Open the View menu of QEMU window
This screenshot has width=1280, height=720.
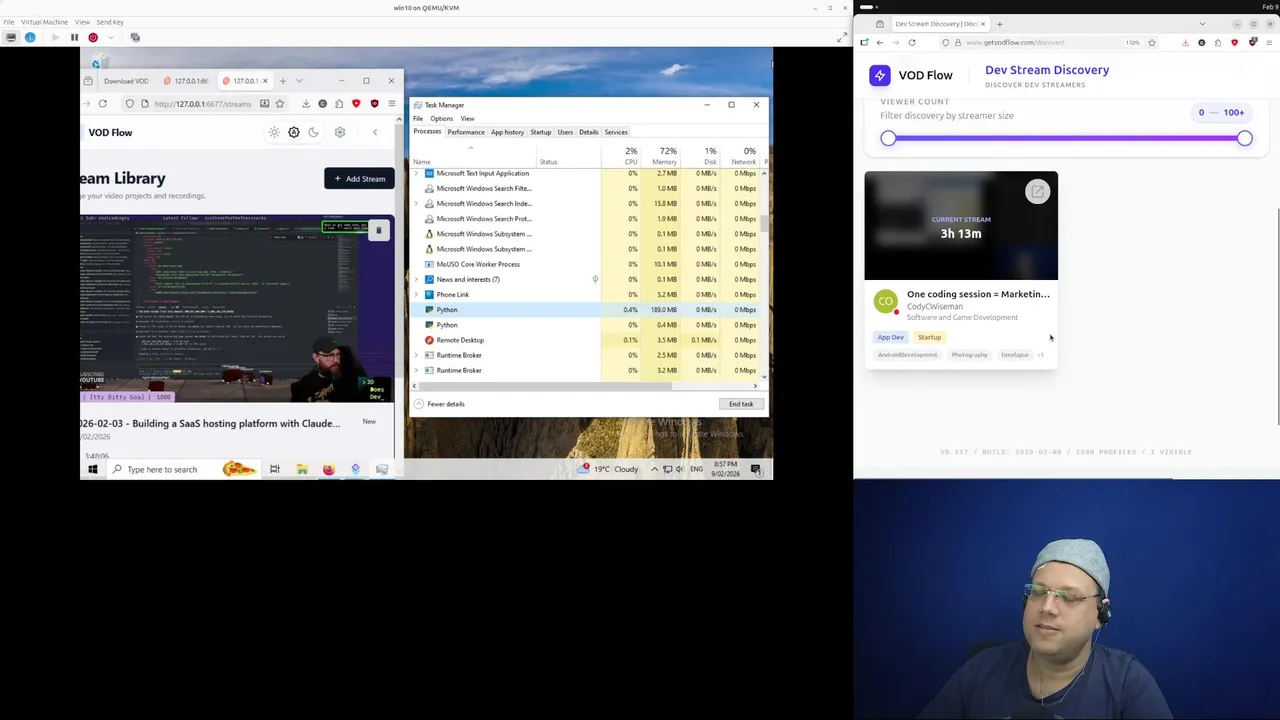(82, 22)
